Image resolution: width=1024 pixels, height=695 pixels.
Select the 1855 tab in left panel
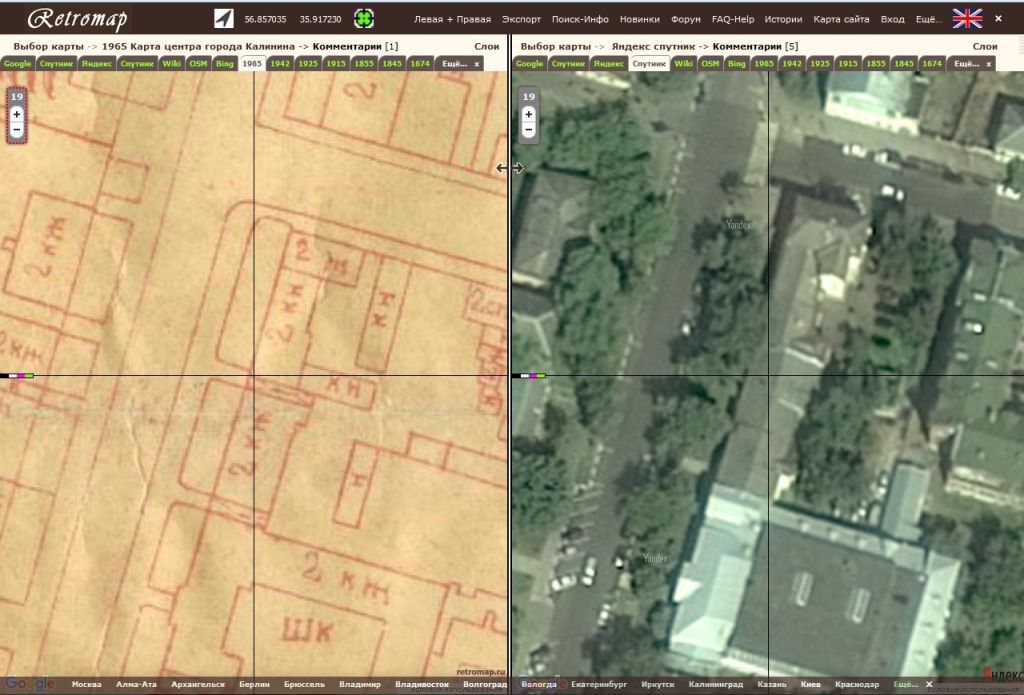364,64
